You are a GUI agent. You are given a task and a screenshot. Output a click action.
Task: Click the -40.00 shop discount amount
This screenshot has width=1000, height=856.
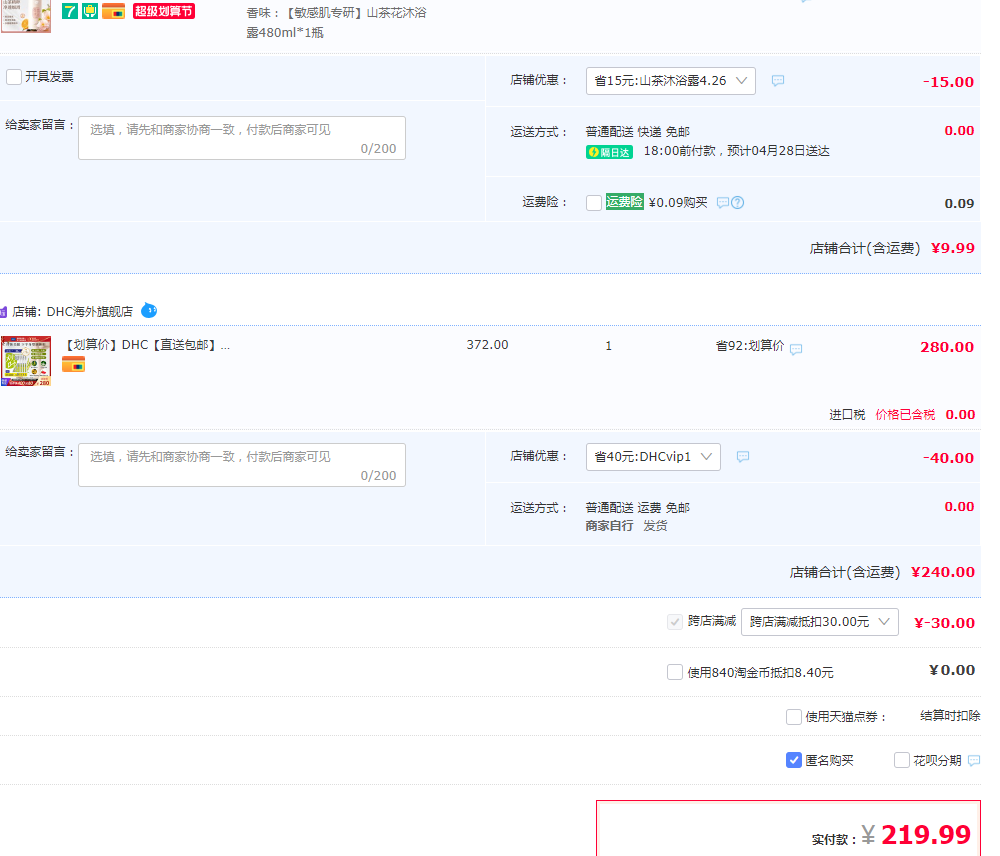point(948,458)
